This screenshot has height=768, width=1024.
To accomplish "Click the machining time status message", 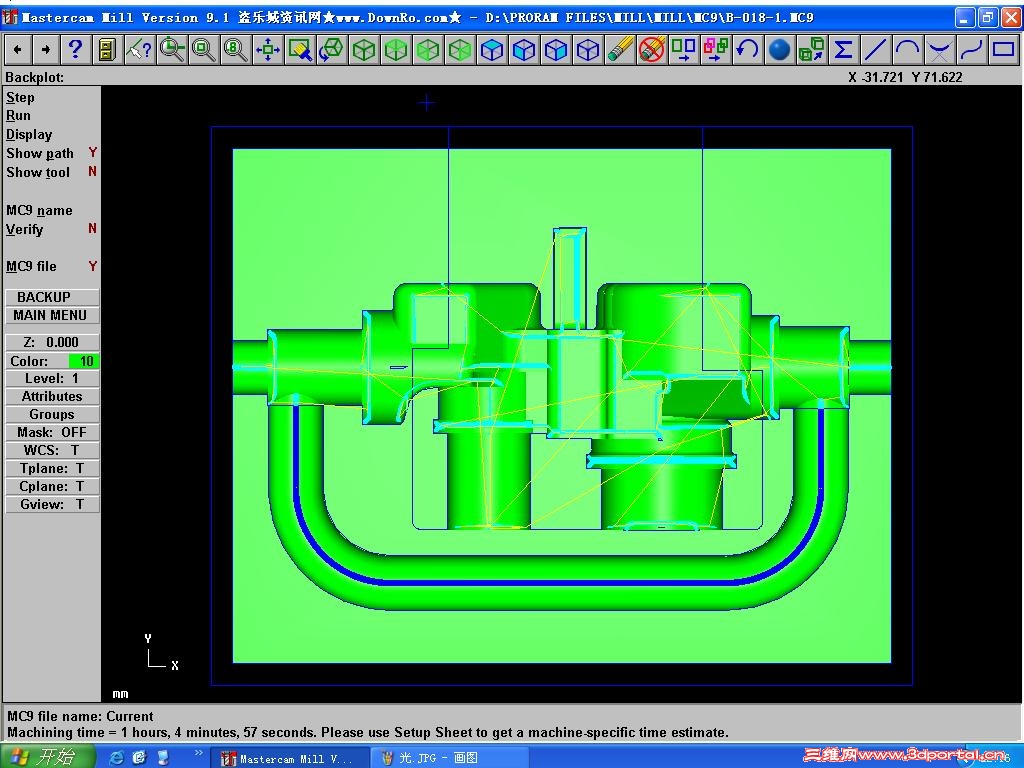I will tap(368, 733).
